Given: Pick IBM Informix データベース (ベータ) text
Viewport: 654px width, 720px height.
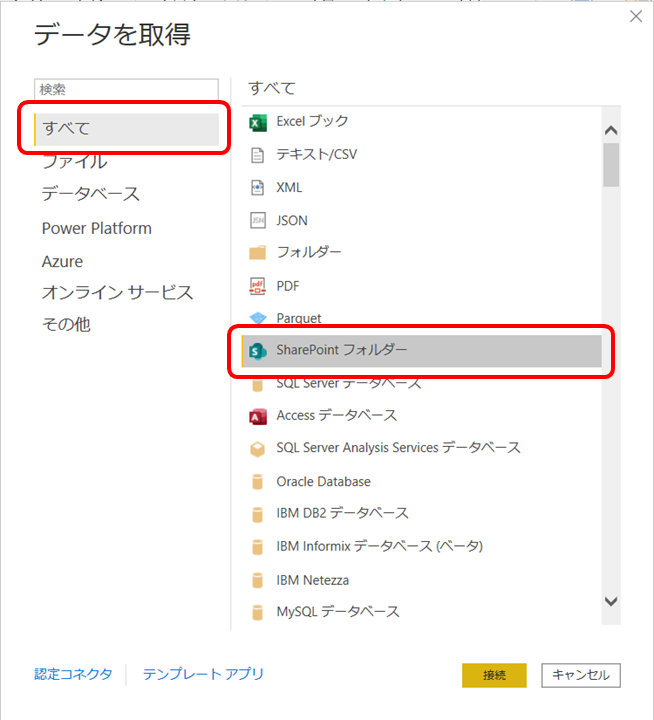Looking at the screenshot, I should click(x=379, y=546).
